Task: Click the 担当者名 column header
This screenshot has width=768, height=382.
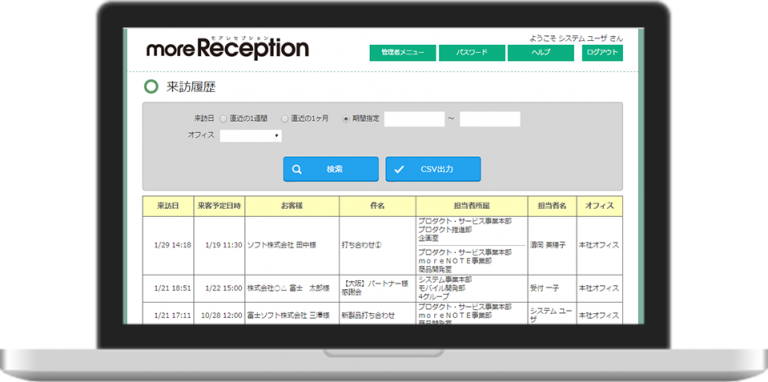Action: point(552,206)
